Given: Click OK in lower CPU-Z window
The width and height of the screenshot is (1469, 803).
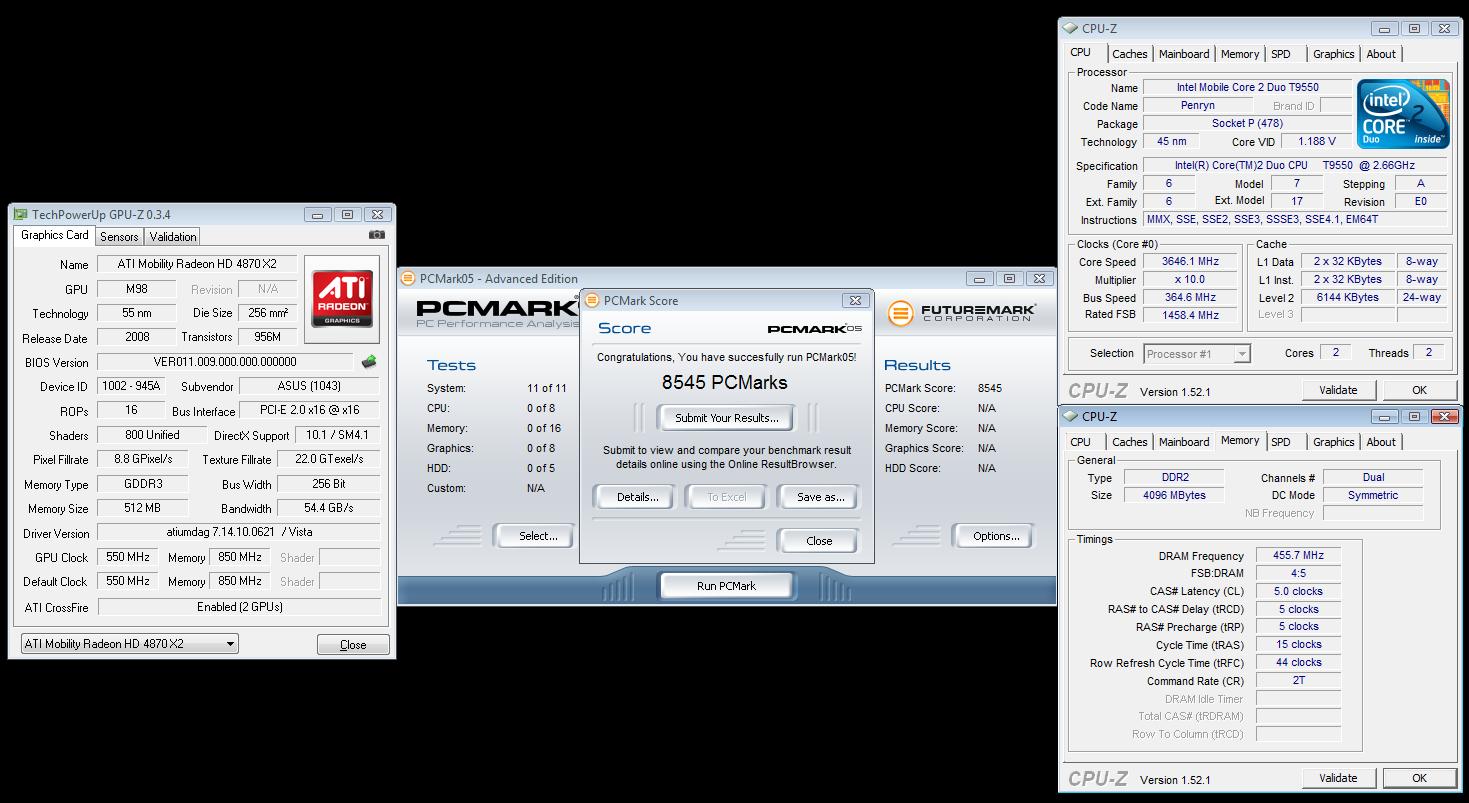Looking at the screenshot, I should [x=1419, y=778].
